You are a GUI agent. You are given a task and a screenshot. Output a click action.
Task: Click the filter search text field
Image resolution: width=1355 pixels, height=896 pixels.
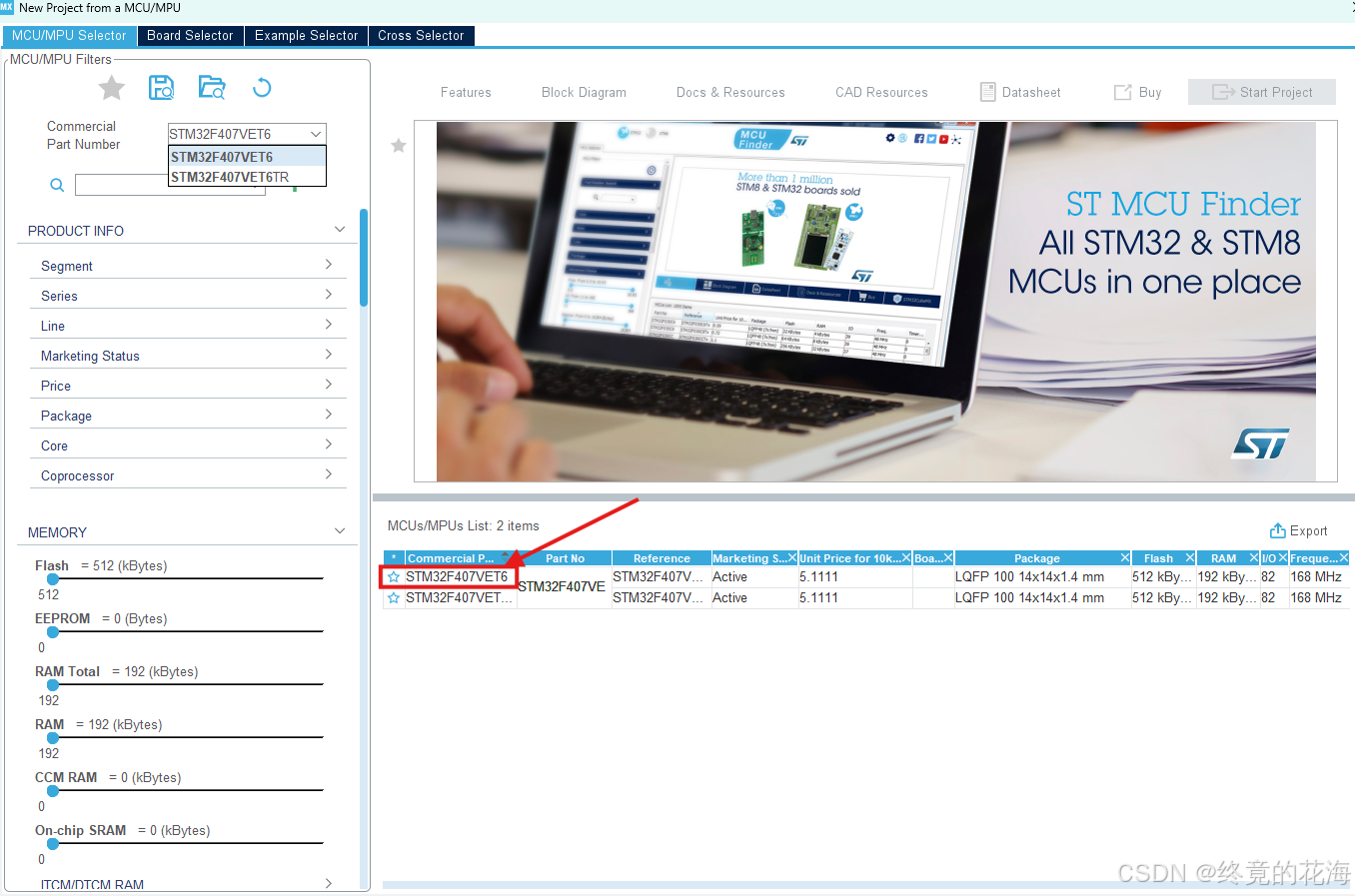pyautogui.click(x=170, y=185)
